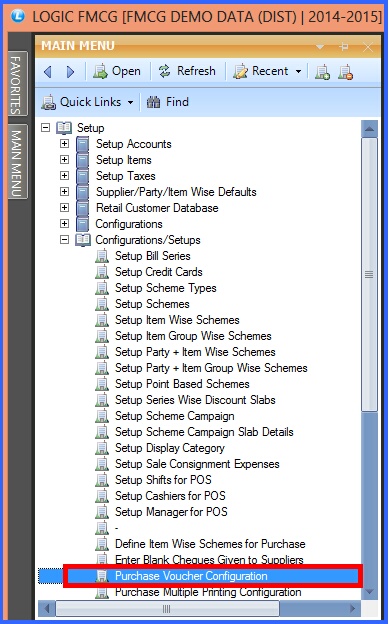Expand the Quick Links dropdown arrow
Screen dimensions: 389x624
pyautogui.click(x=130, y=103)
